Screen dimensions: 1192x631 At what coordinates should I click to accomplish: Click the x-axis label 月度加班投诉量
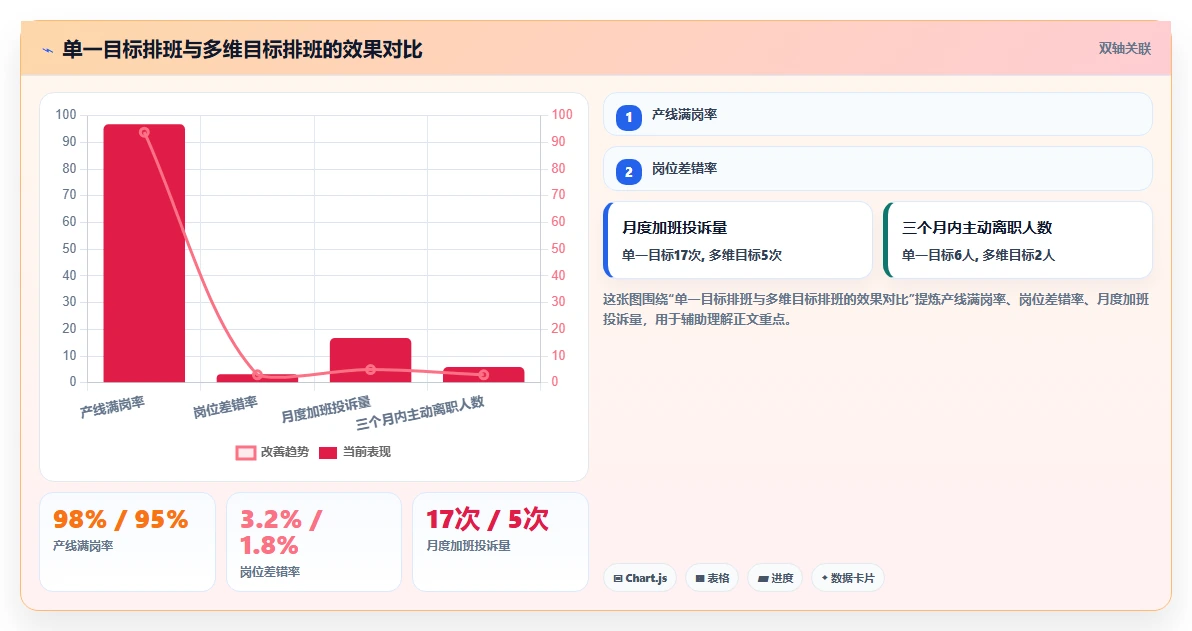tap(326, 410)
